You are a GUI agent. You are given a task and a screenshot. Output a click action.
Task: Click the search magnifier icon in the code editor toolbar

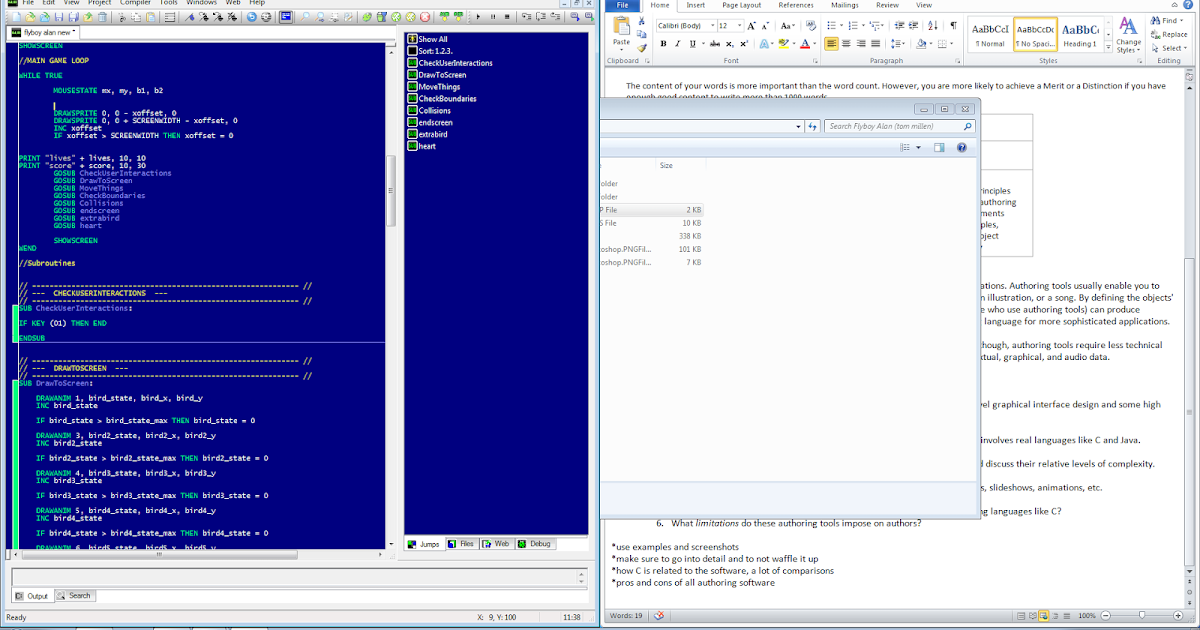click(304, 17)
